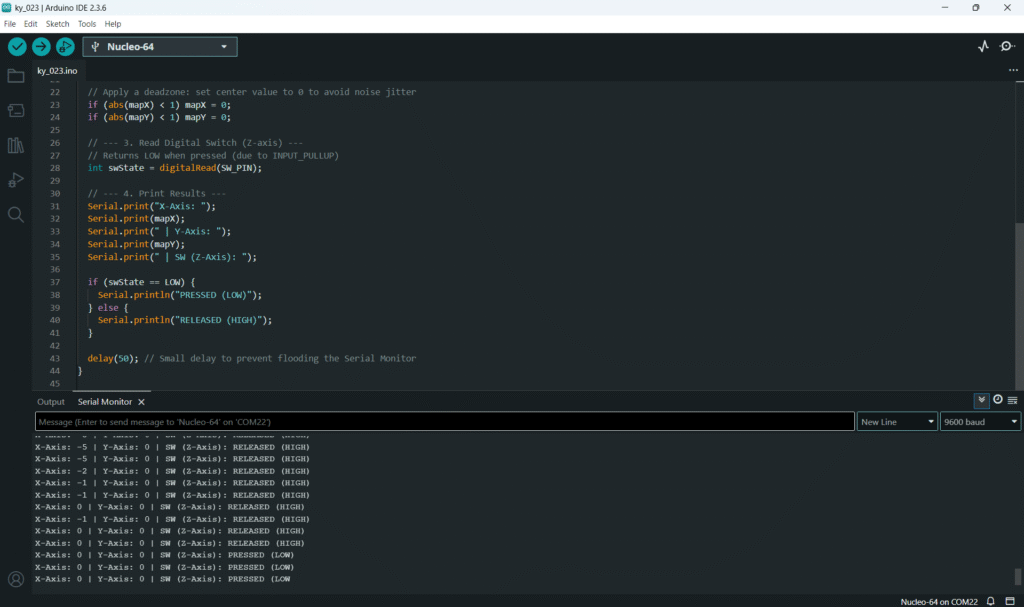Viewport: 1024px width, 607px height.
Task: Open the Nucleo-64 board selector dropdown
Action: point(160,47)
